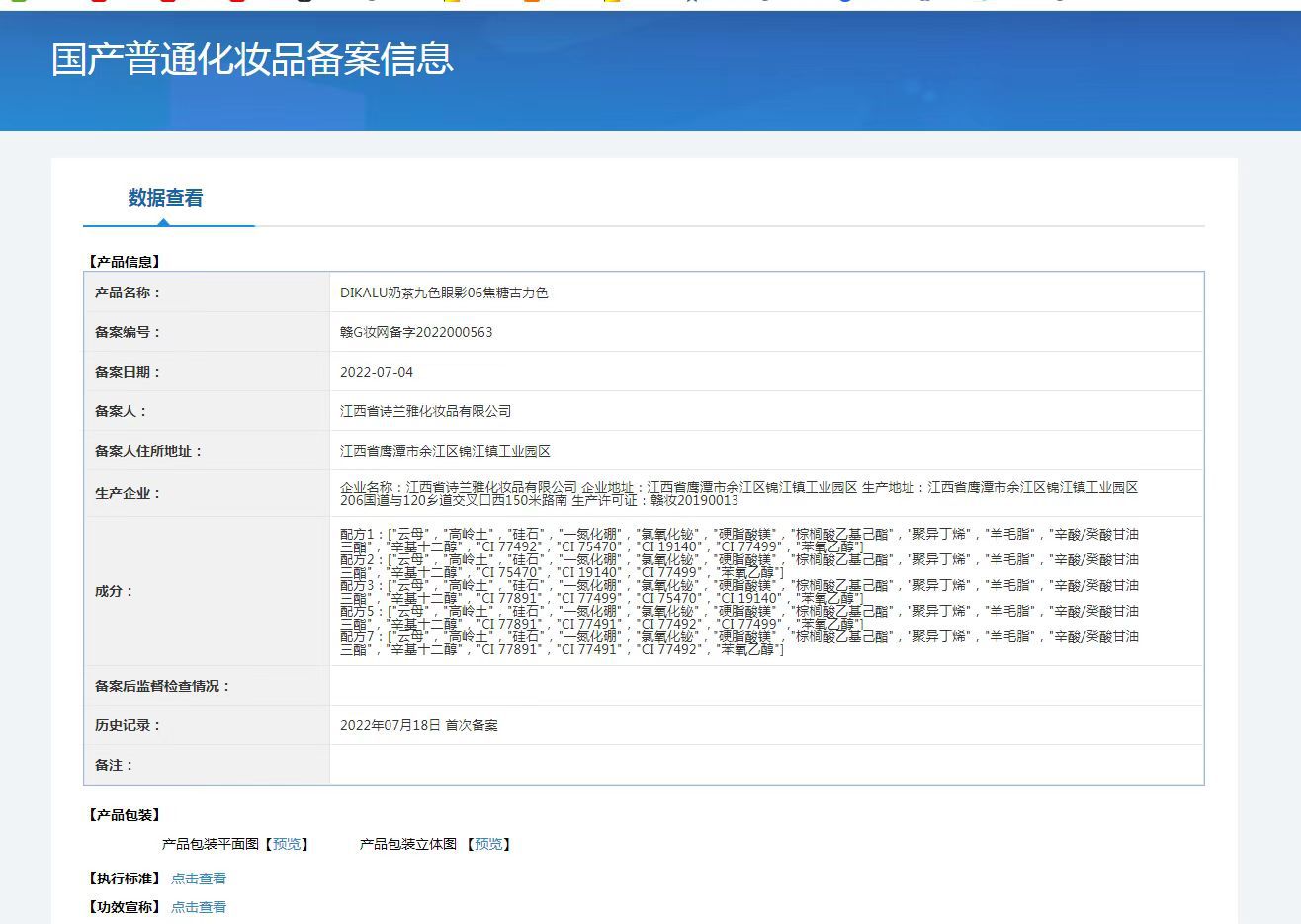1301x924 pixels.
Task: Click ingredient line starting with 配方2
Action: [739, 565]
